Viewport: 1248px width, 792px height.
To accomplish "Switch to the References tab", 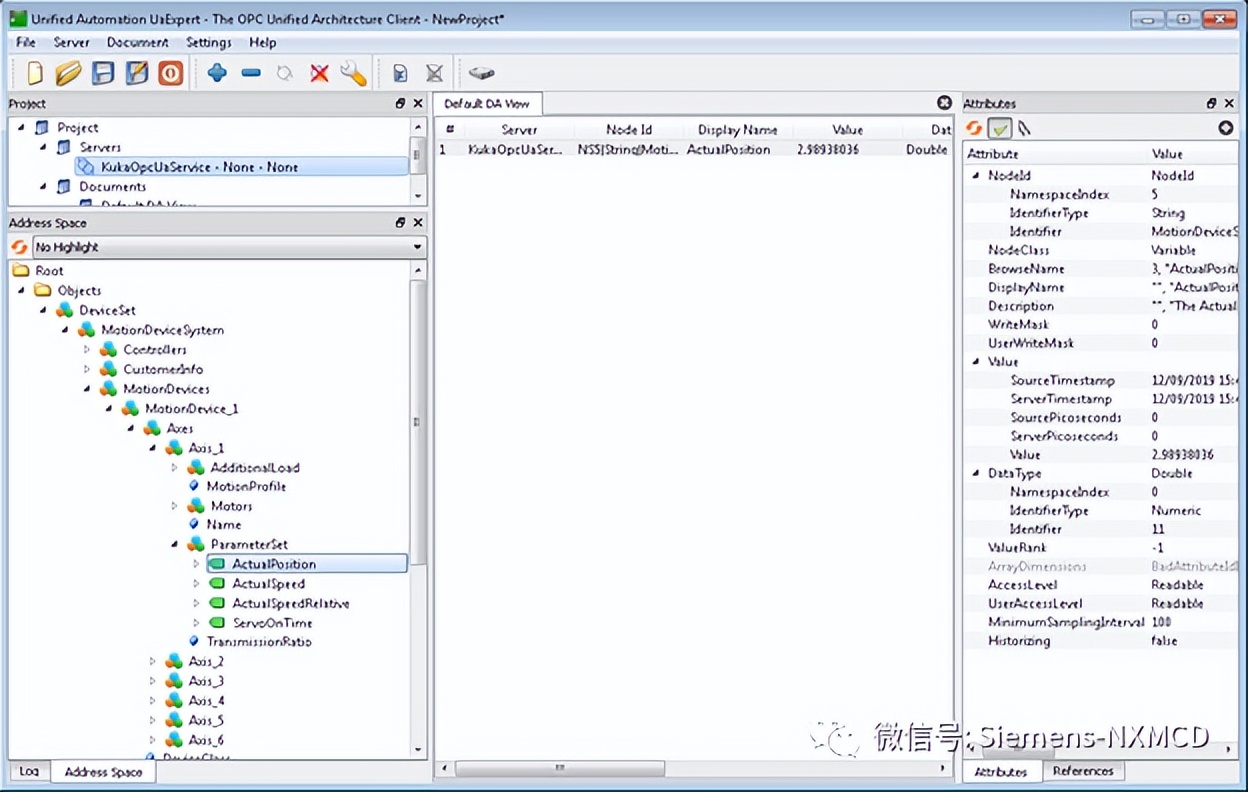I will point(1085,771).
